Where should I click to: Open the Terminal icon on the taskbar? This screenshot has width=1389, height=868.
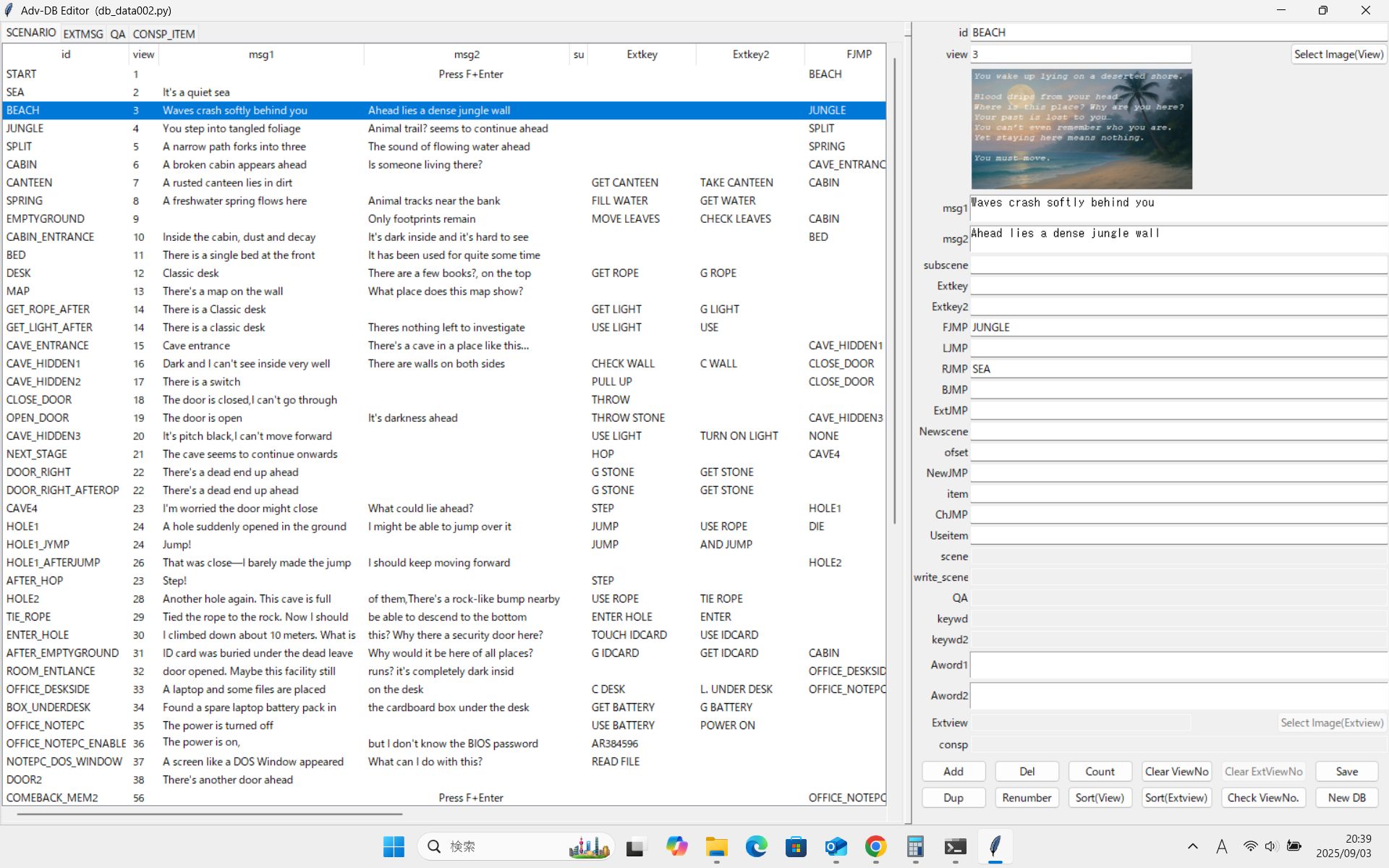(955, 846)
